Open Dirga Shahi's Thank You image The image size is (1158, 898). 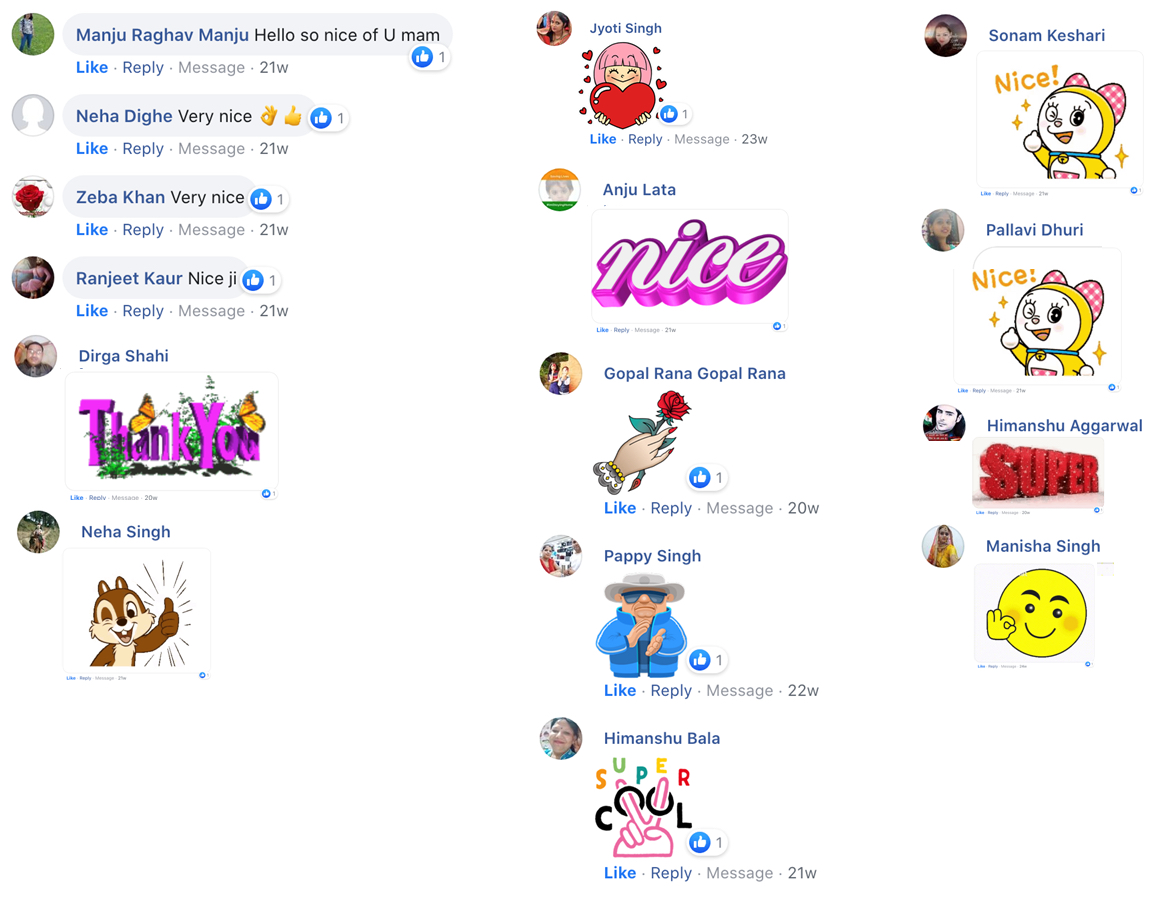(172, 431)
